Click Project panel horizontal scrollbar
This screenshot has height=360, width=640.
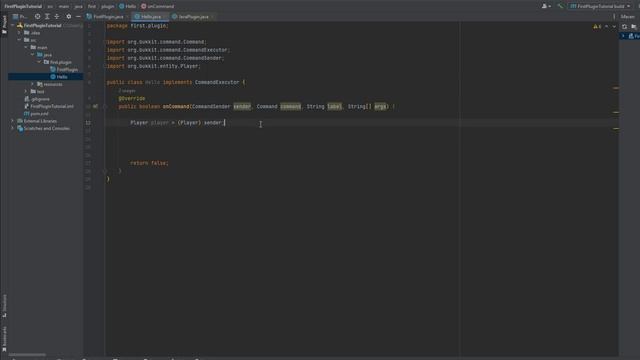click(x=27, y=355)
